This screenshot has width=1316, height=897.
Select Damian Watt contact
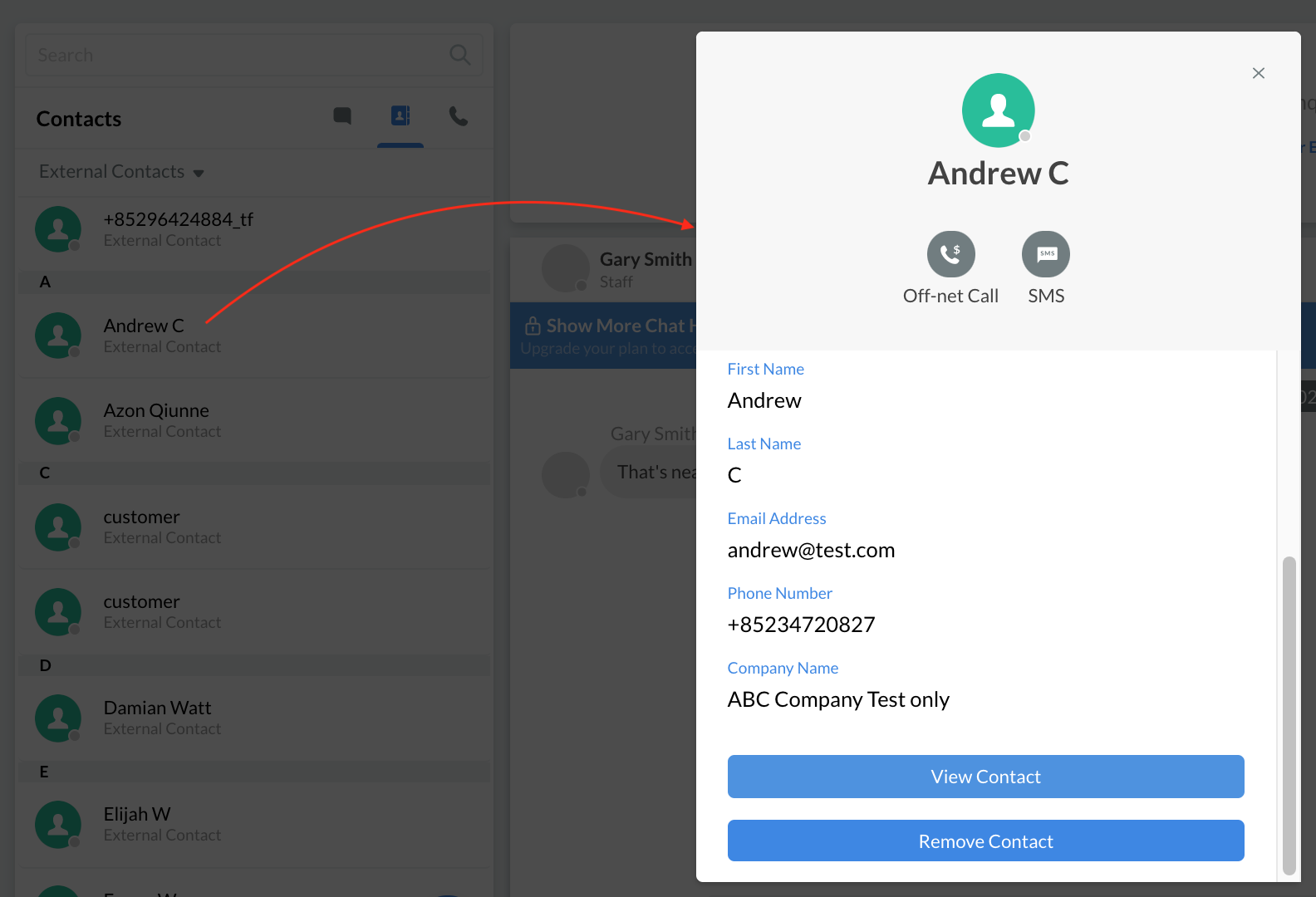(254, 718)
